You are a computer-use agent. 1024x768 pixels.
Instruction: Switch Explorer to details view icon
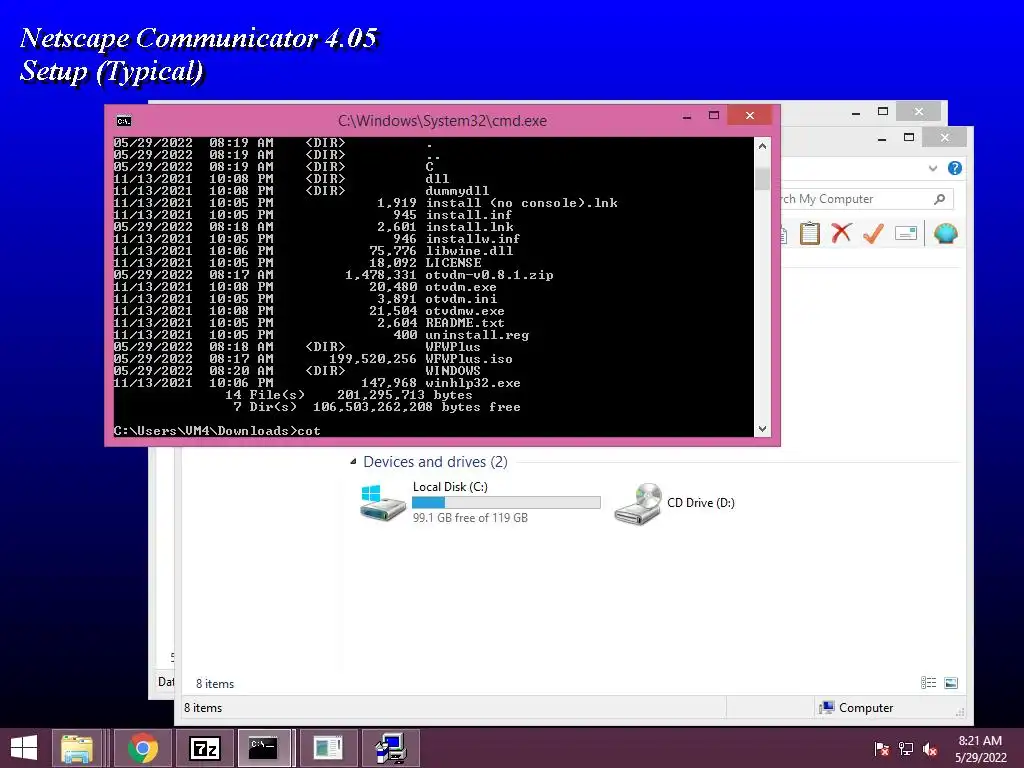928,683
